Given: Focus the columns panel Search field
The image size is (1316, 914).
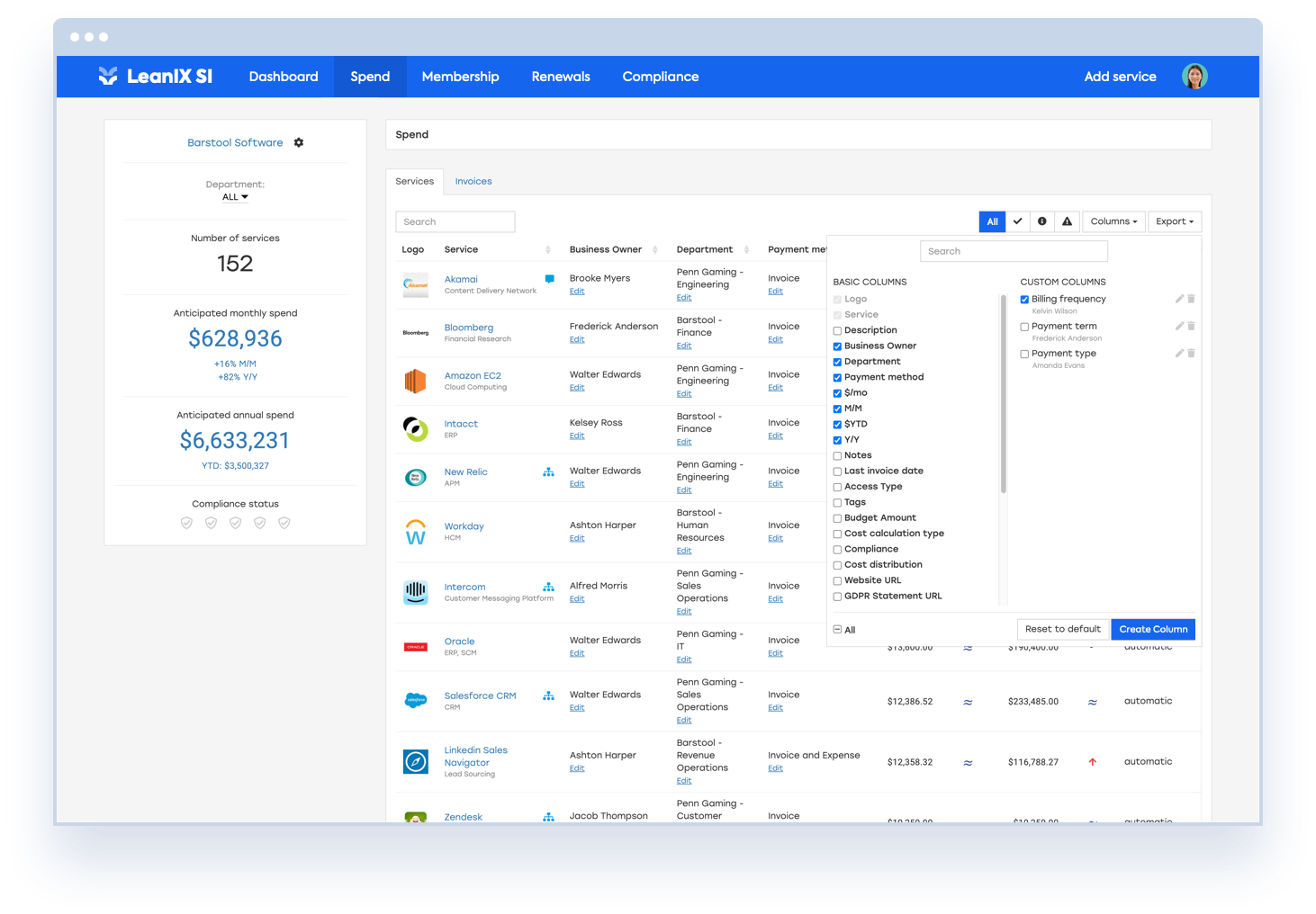Looking at the screenshot, I should coord(1014,252).
